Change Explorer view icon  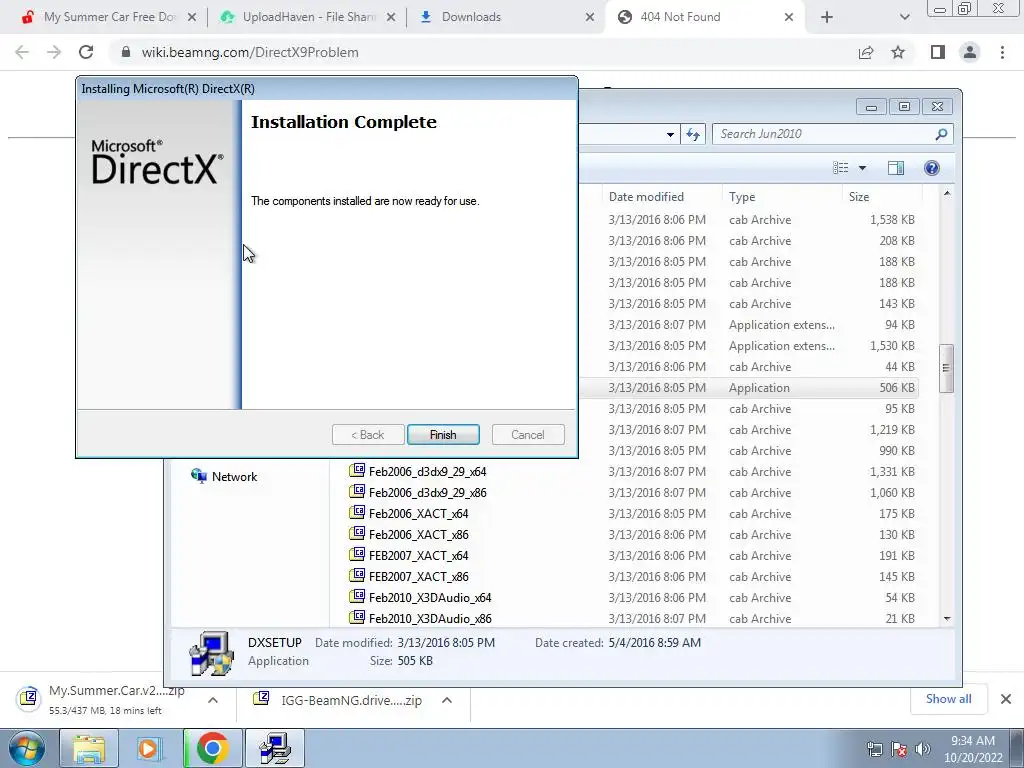click(840, 168)
